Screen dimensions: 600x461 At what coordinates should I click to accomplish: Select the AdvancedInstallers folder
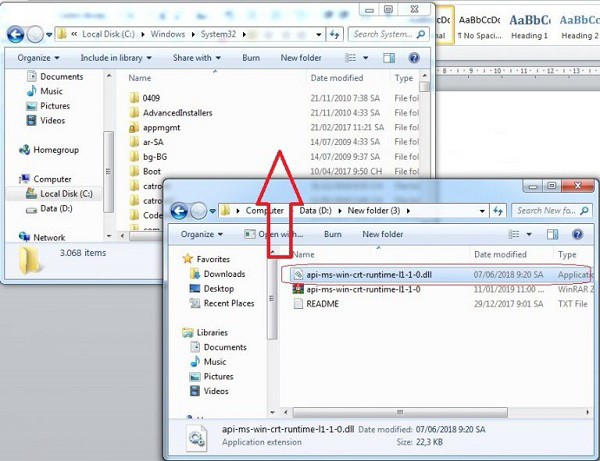[177, 113]
